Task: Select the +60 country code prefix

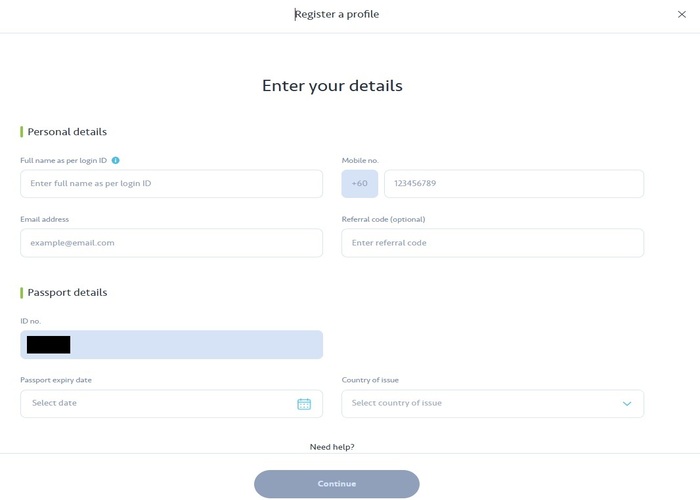Action: click(x=360, y=184)
